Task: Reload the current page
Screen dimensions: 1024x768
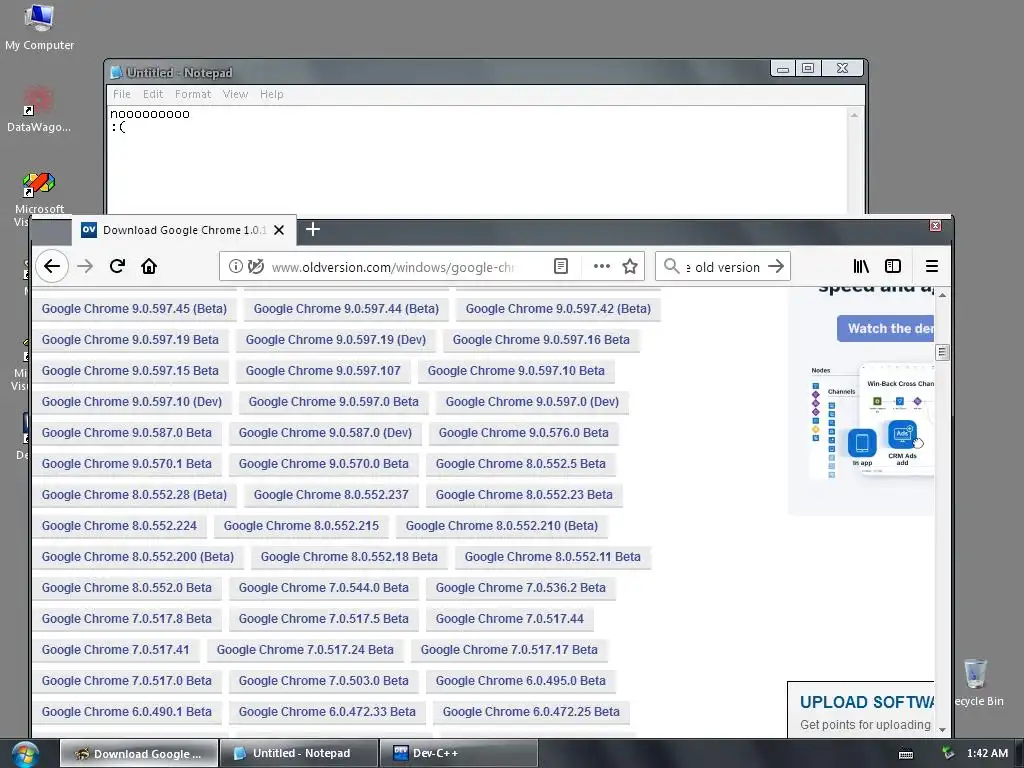Action: [117, 266]
